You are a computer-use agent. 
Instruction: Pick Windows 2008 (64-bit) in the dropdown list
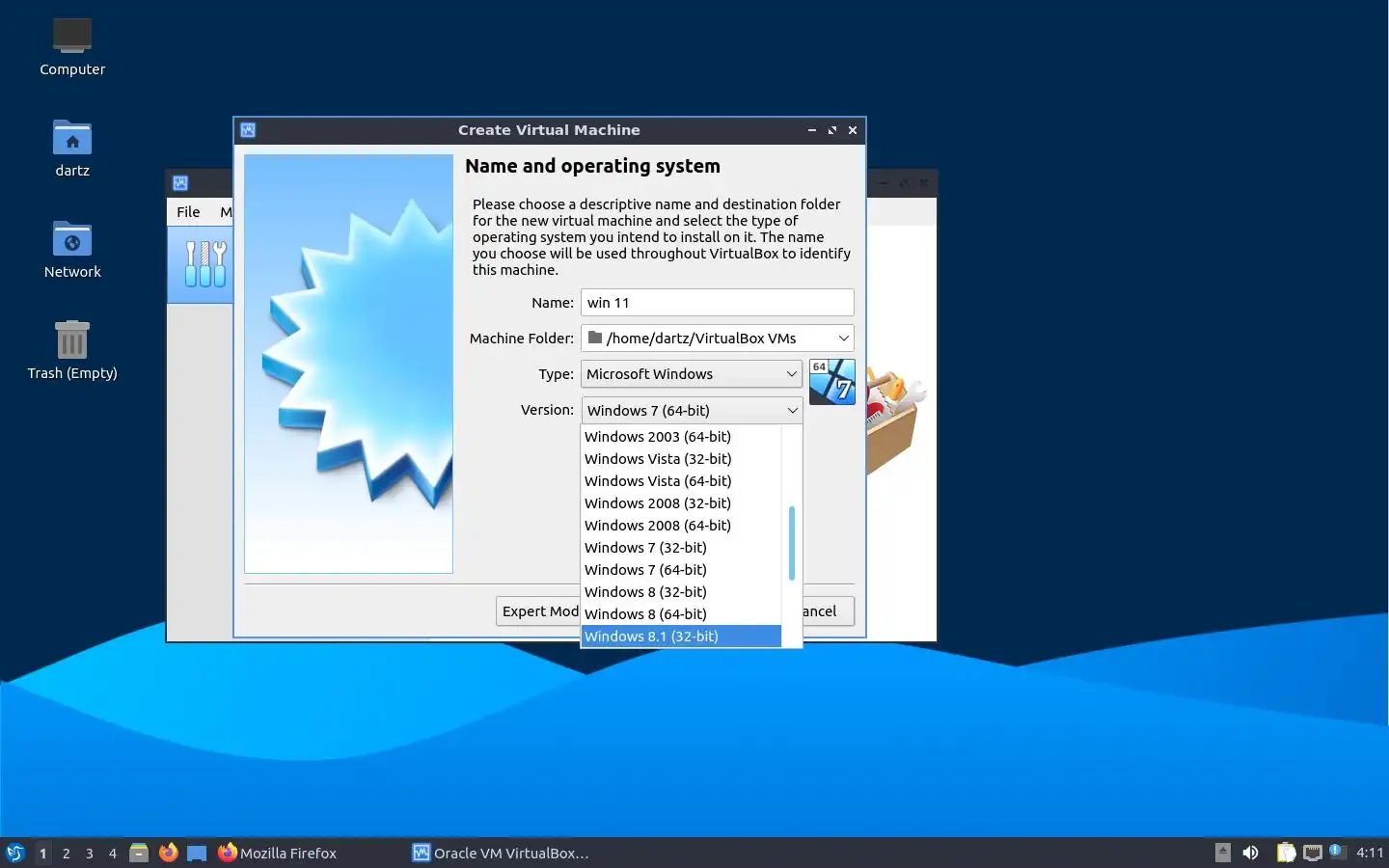pyautogui.click(x=681, y=526)
